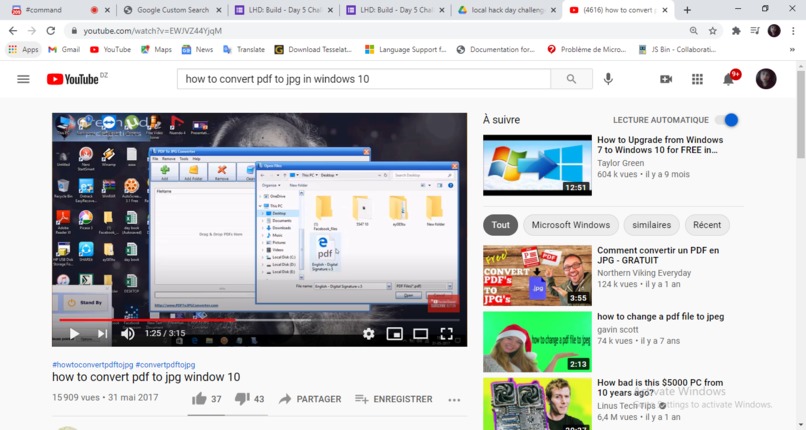Go to the YouTube home logo
The width and height of the screenshot is (806, 430).
(x=72, y=79)
